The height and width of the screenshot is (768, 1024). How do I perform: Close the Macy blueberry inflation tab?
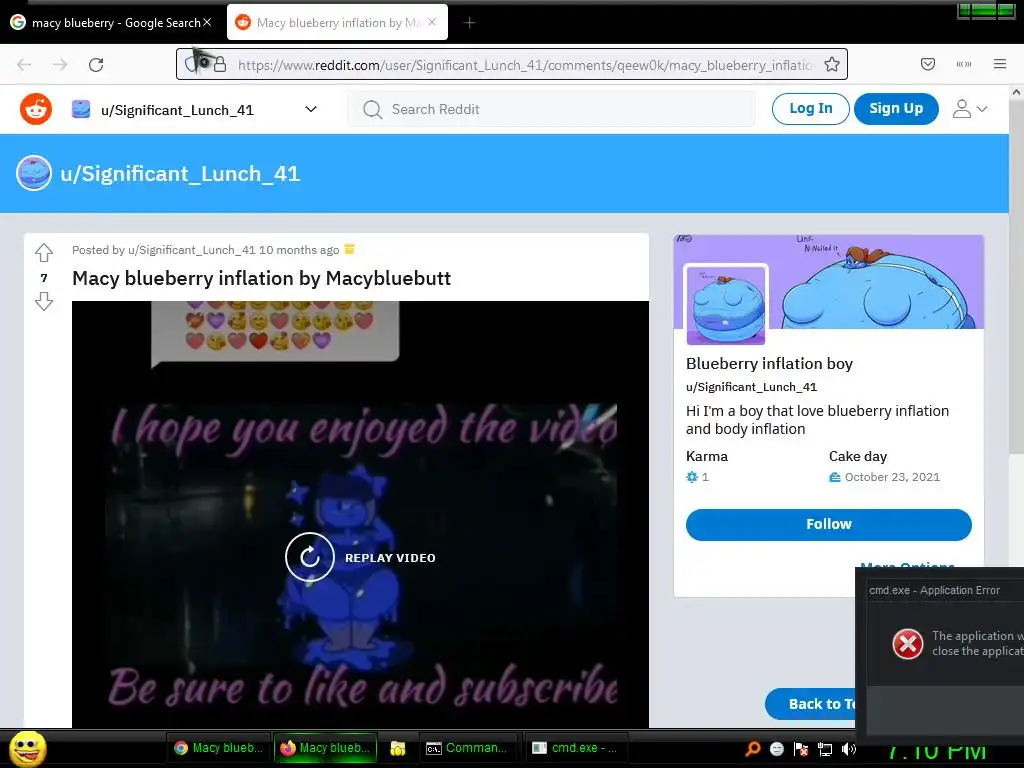point(432,22)
